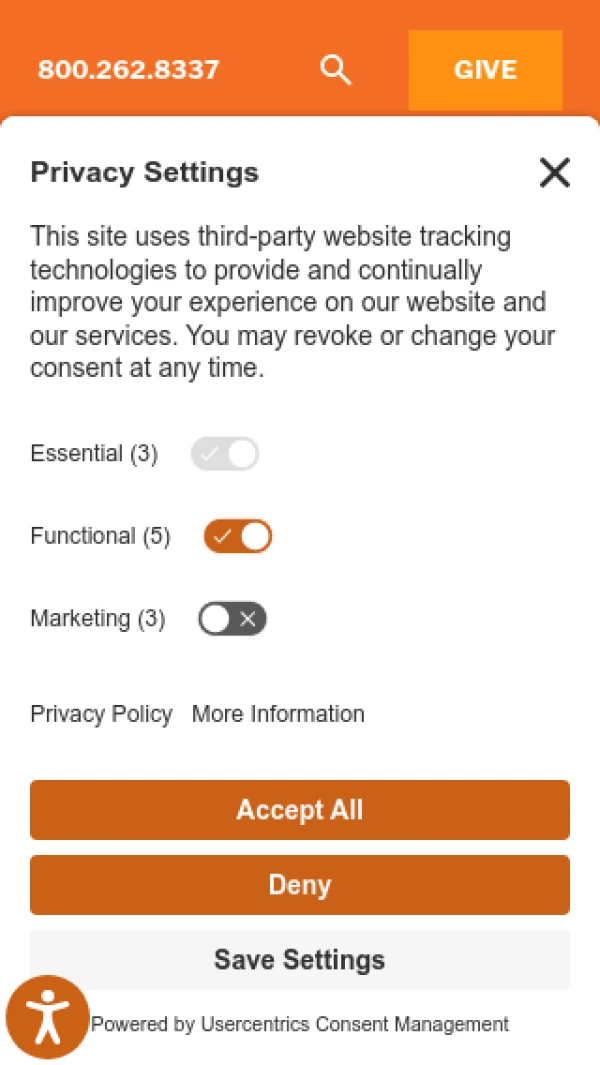Close the Privacy Settings dialog with the X
Screen dimensions: 600x1065
(x=554, y=172)
